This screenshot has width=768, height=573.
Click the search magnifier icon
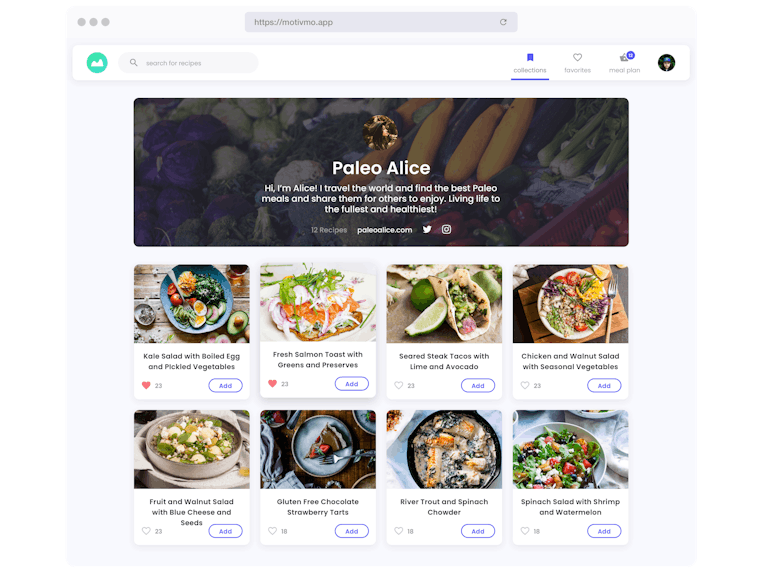tap(133, 63)
